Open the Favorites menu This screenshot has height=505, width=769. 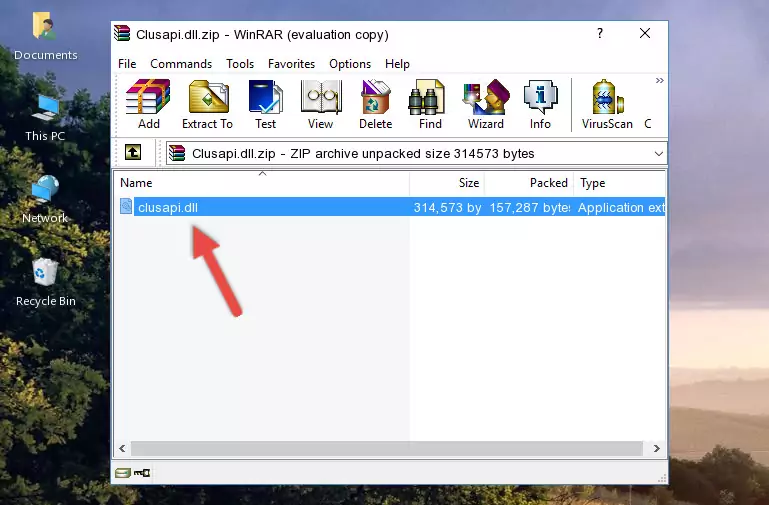[x=291, y=64]
